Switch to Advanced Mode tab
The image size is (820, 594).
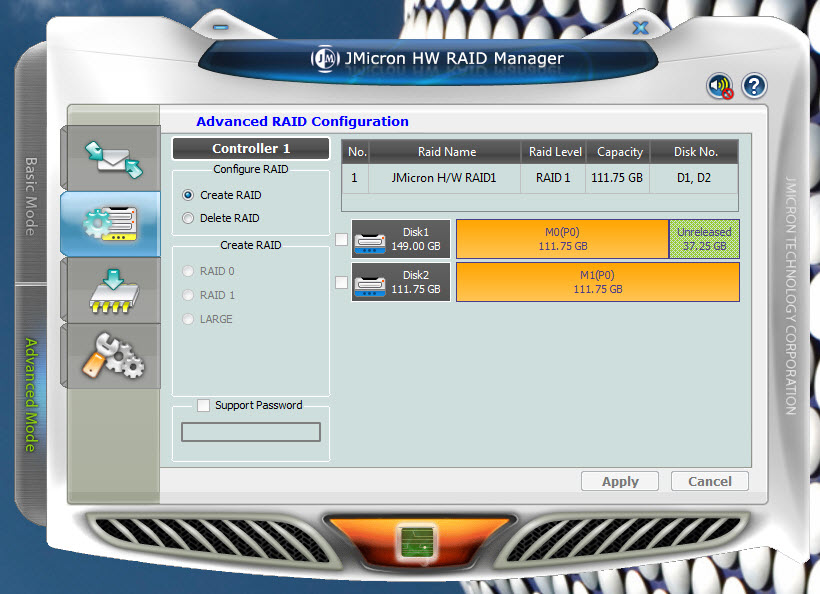coord(31,395)
